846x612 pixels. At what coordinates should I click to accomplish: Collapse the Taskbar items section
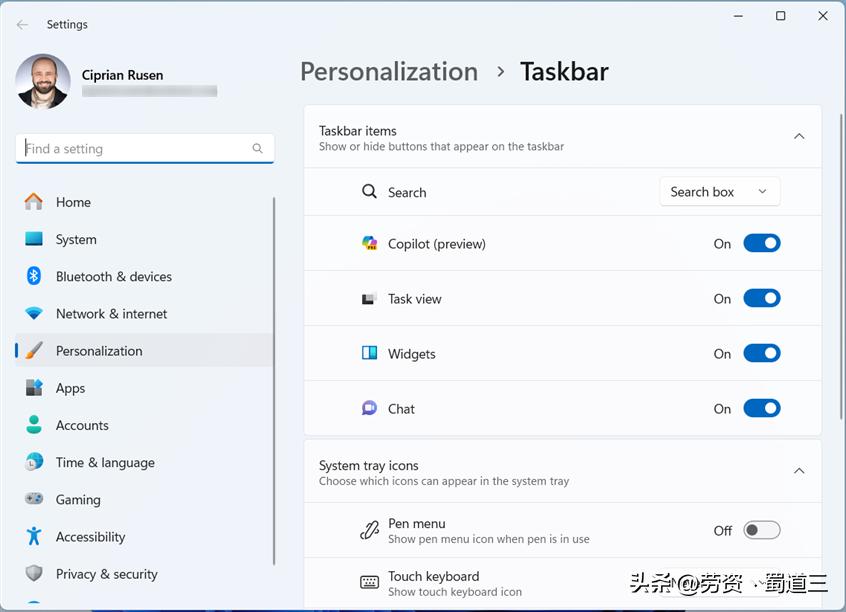click(x=799, y=135)
